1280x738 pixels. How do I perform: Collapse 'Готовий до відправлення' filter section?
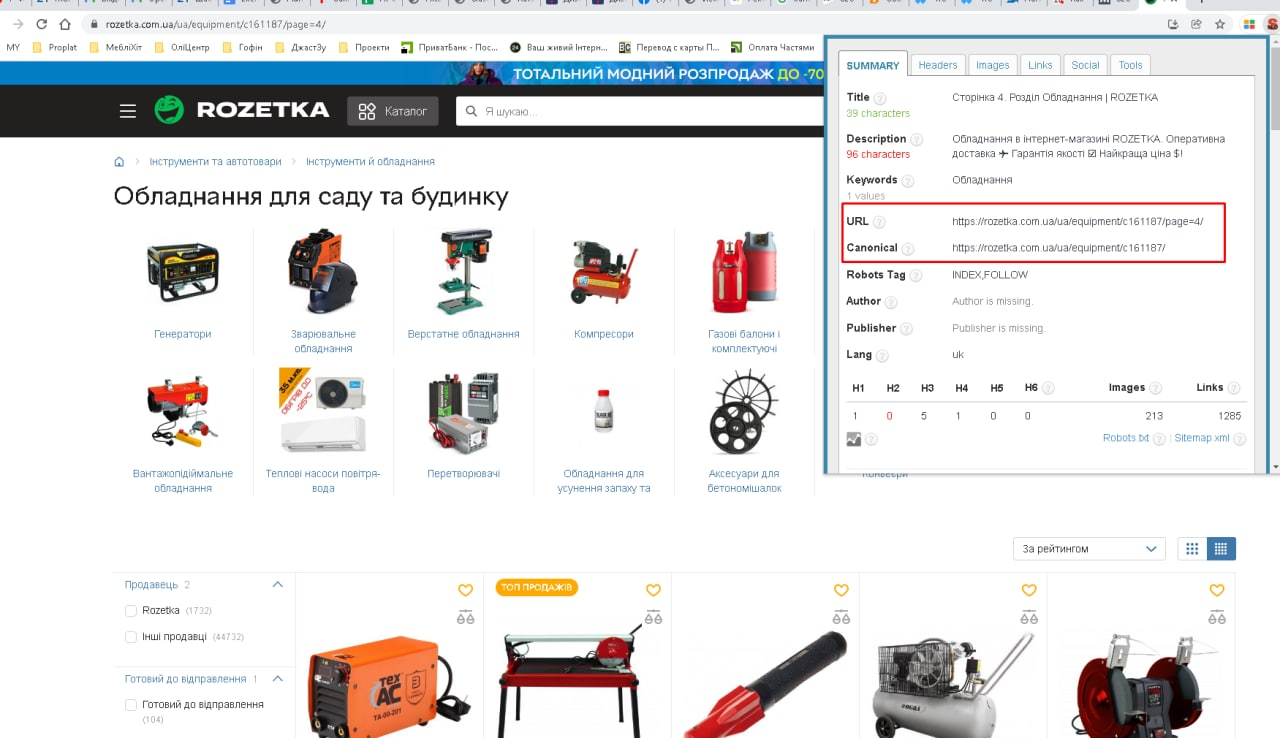coord(278,679)
